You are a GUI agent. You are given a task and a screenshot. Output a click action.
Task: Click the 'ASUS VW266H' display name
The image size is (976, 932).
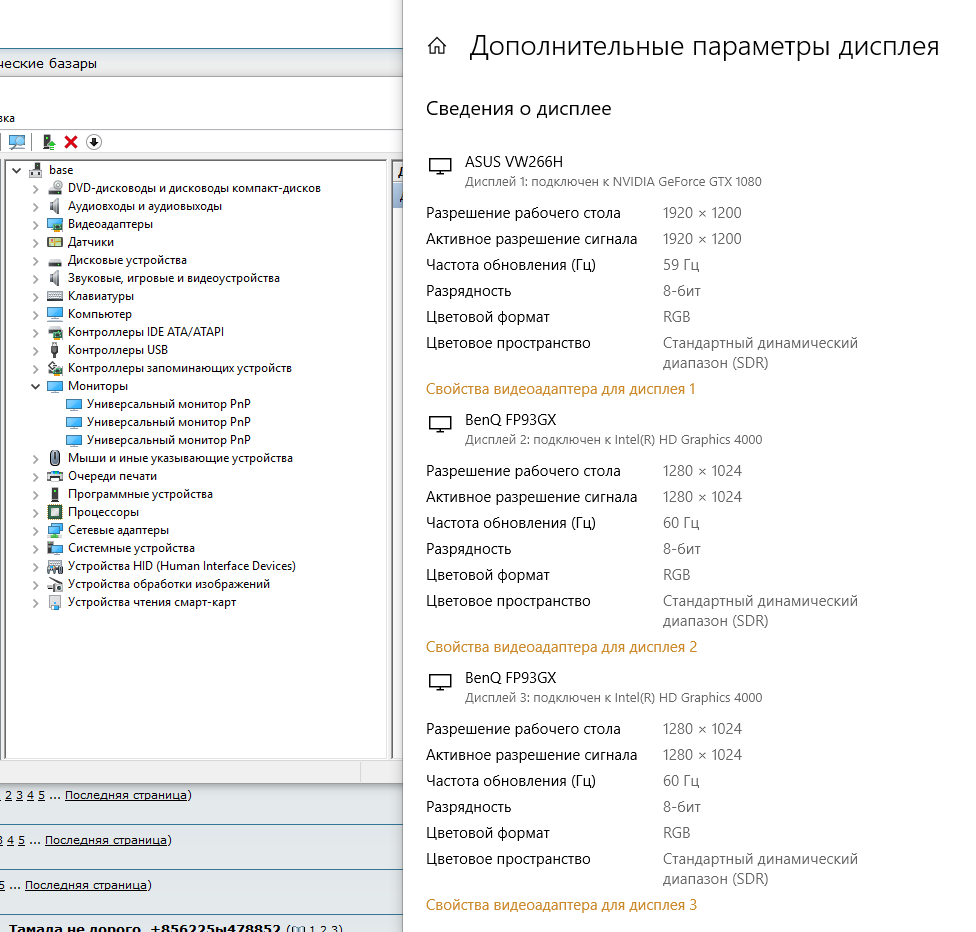(514, 162)
